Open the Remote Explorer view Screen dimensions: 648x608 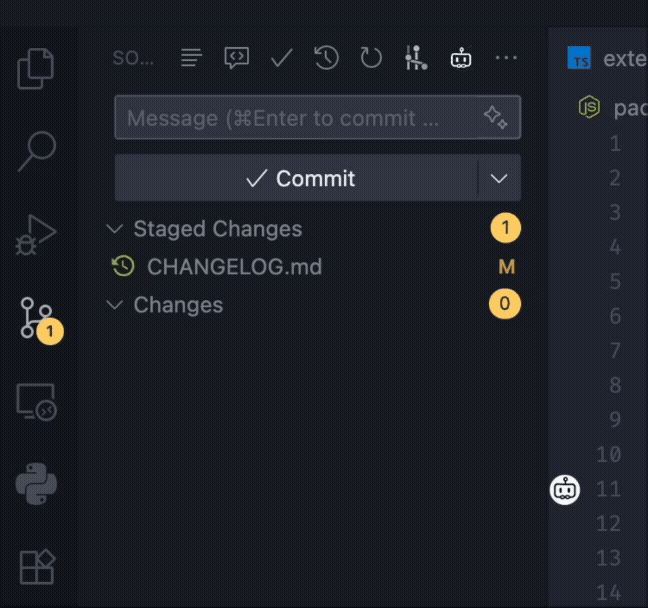click(36, 402)
